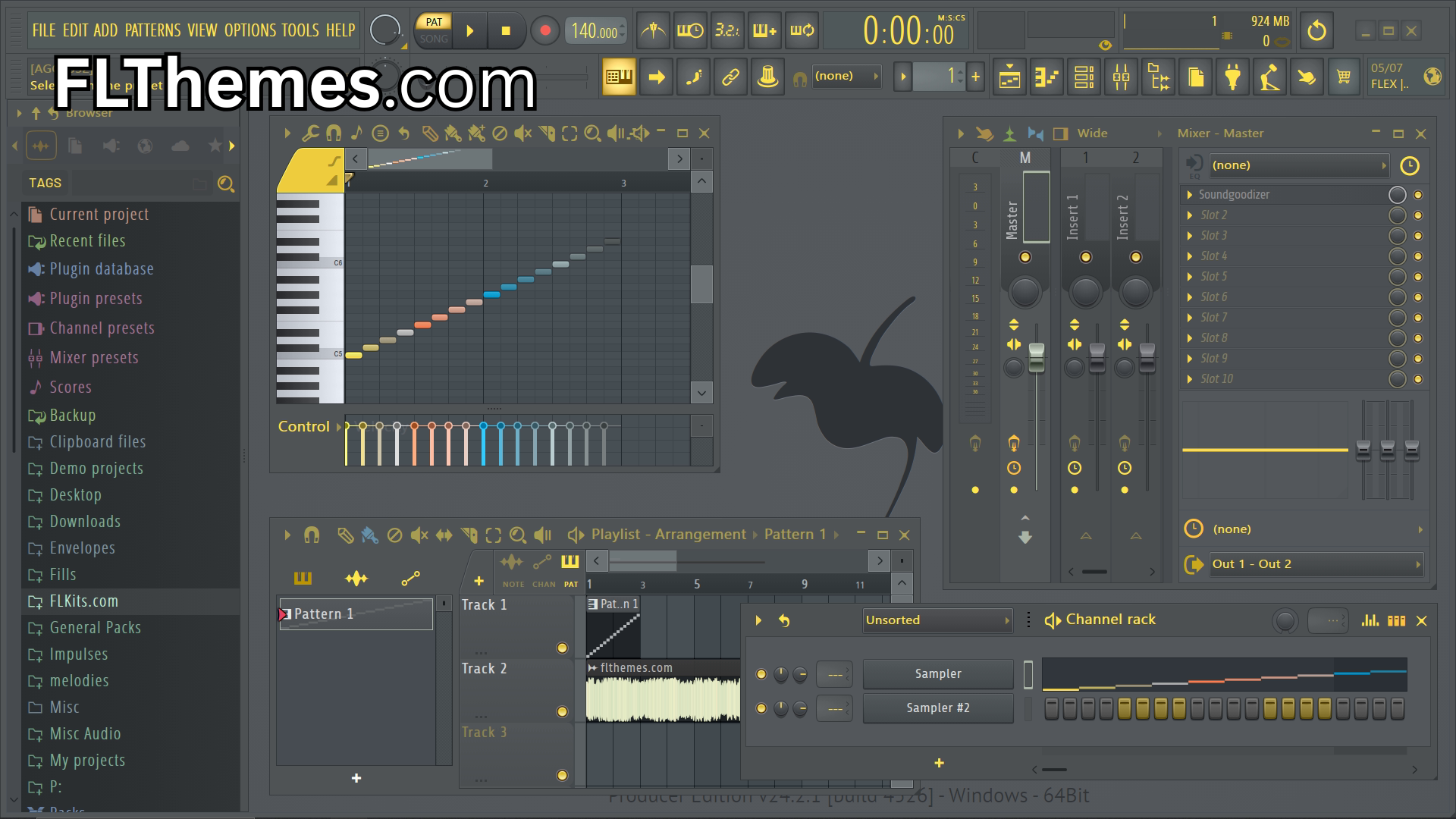1456x819 pixels.
Task: Open browser search magnifier icon
Action: [x=225, y=184]
